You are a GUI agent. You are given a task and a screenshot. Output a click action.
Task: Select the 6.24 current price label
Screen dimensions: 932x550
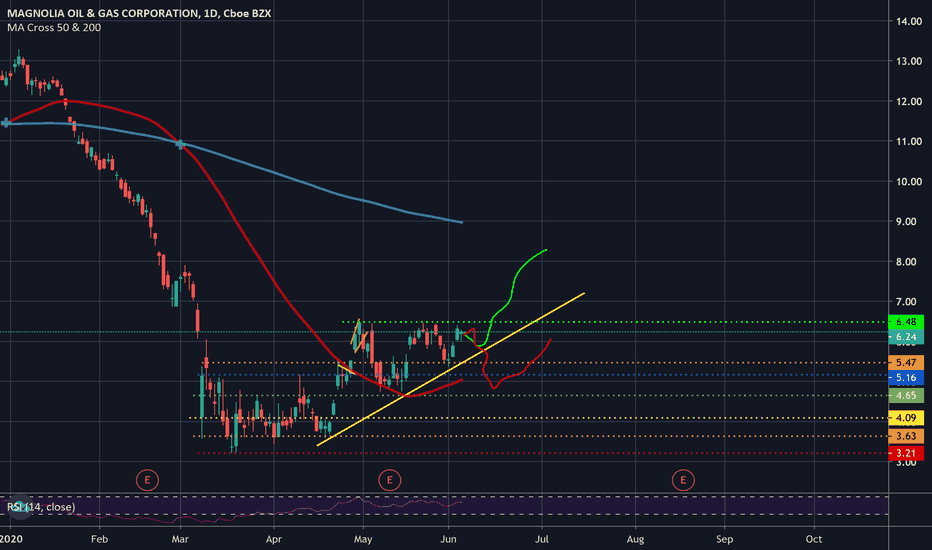click(906, 337)
